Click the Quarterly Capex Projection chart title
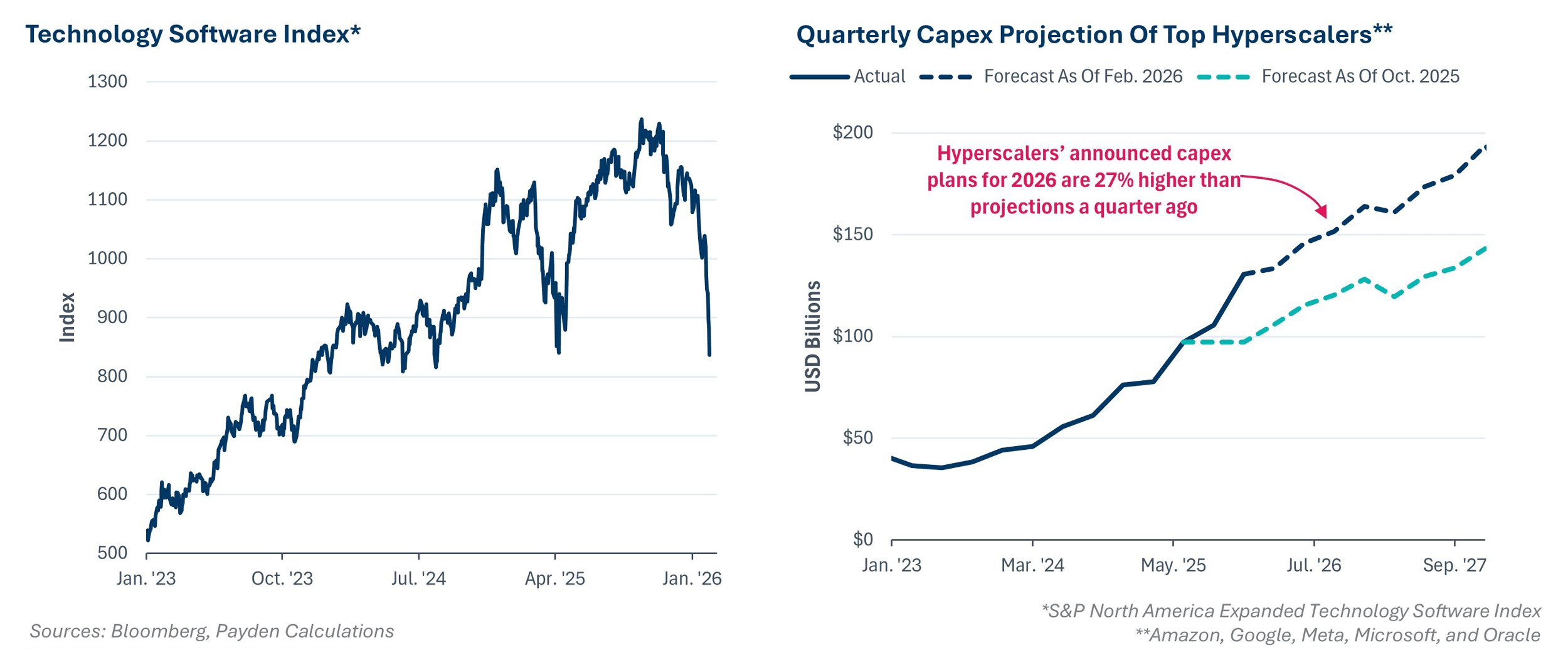This screenshot has height=650, width=1568. click(1094, 35)
